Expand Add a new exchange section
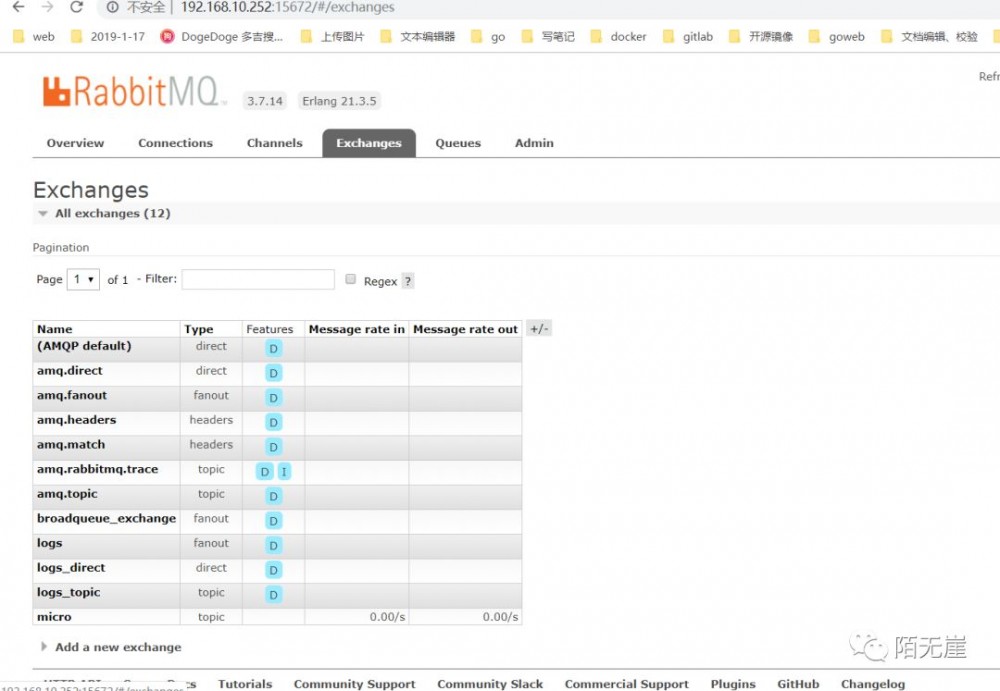The height and width of the screenshot is (691, 1000). pos(111,647)
